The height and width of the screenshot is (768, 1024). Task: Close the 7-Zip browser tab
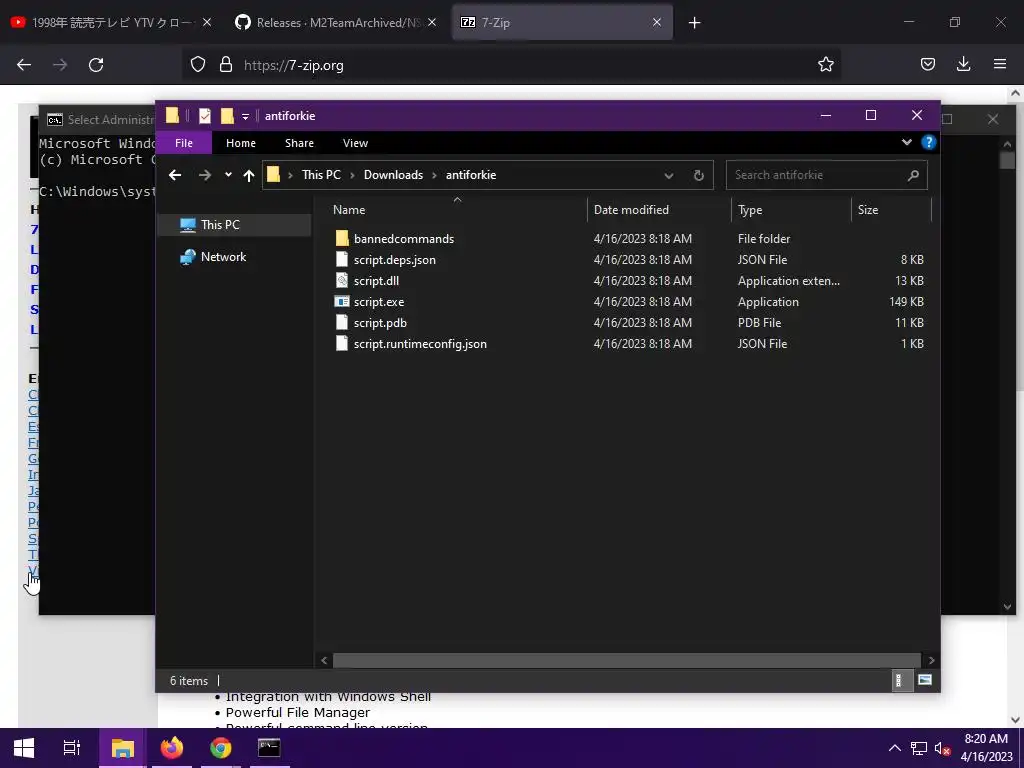click(657, 22)
